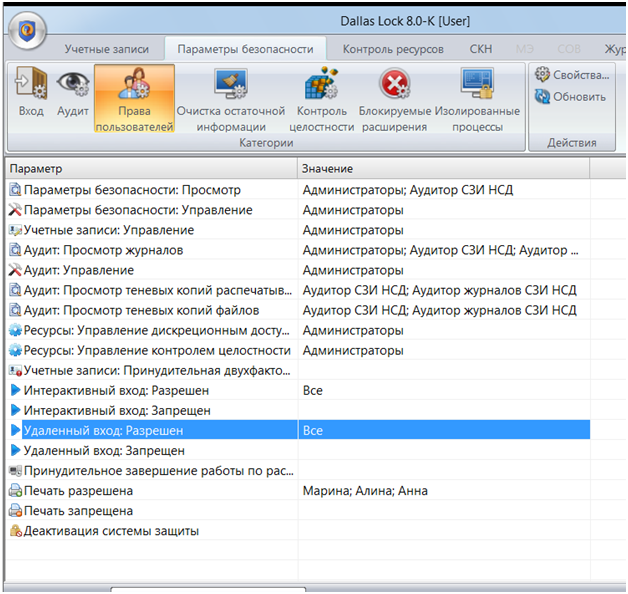
Task: Select Печать запрещена parameter text
Action: (x=78, y=511)
